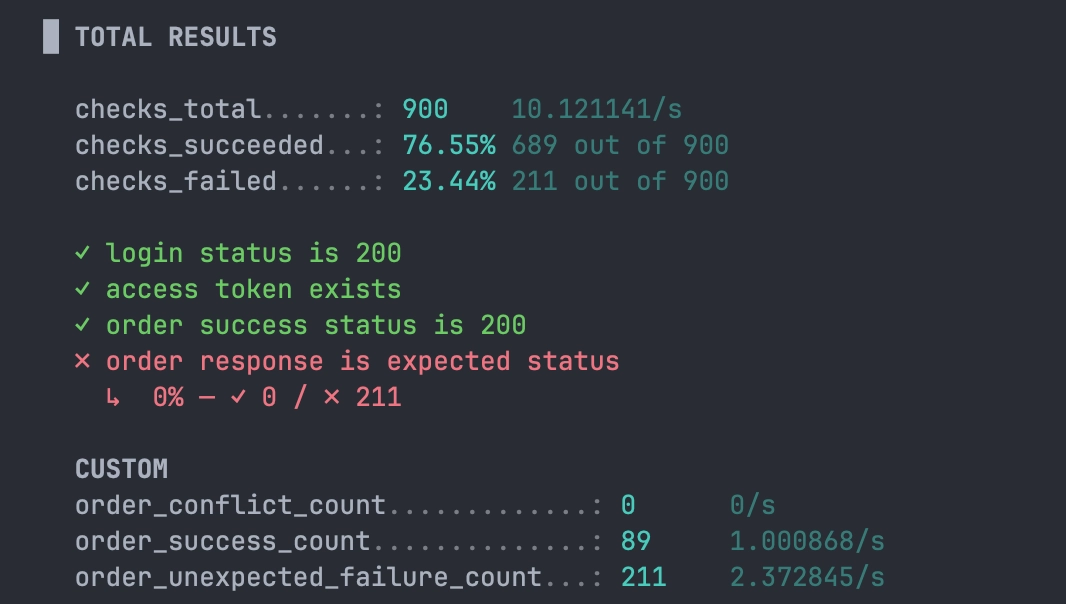1066x604 pixels.
Task: Click '689 out of 900' text
Action: [620, 145]
